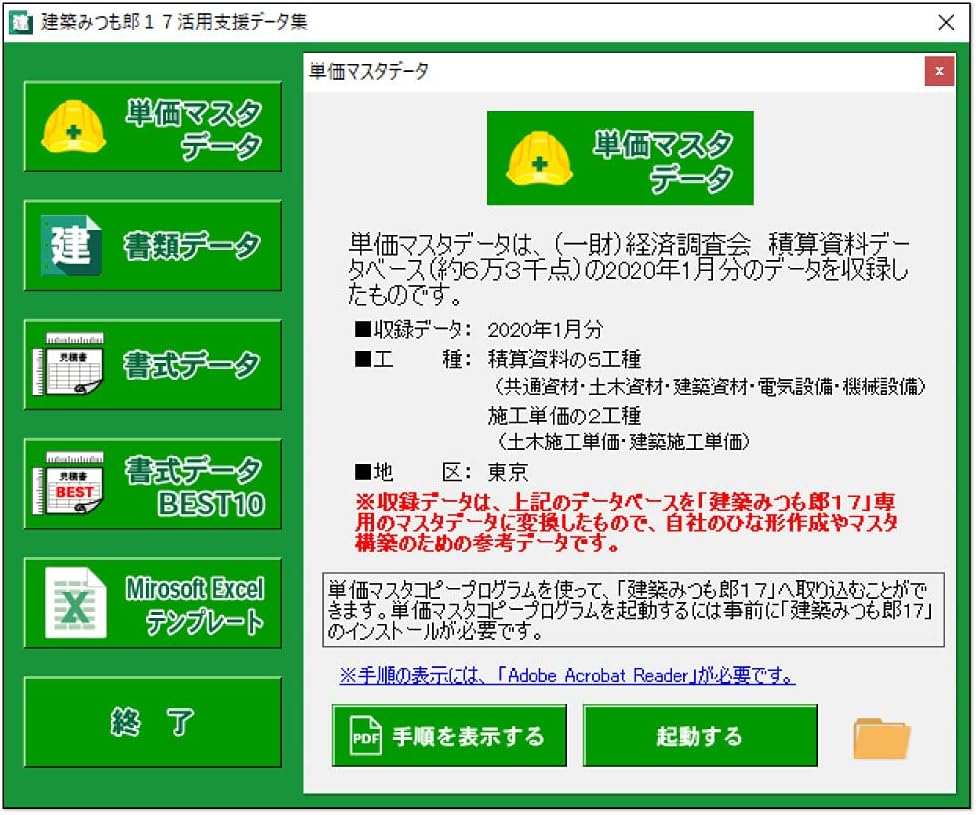976x815 pixels.
Task: Click the helmet icon in sidebar button
Action: coord(73,126)
